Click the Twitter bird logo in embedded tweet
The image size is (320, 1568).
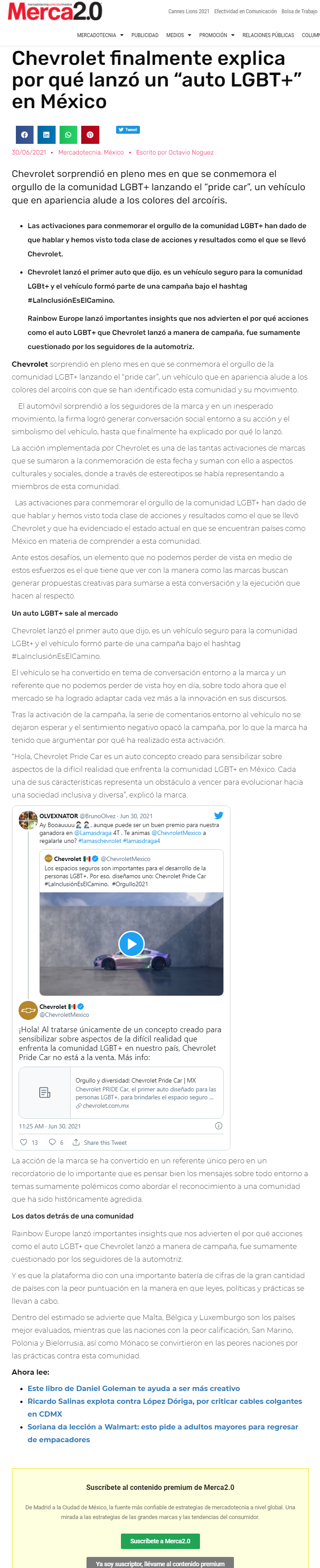click(218, 816)
